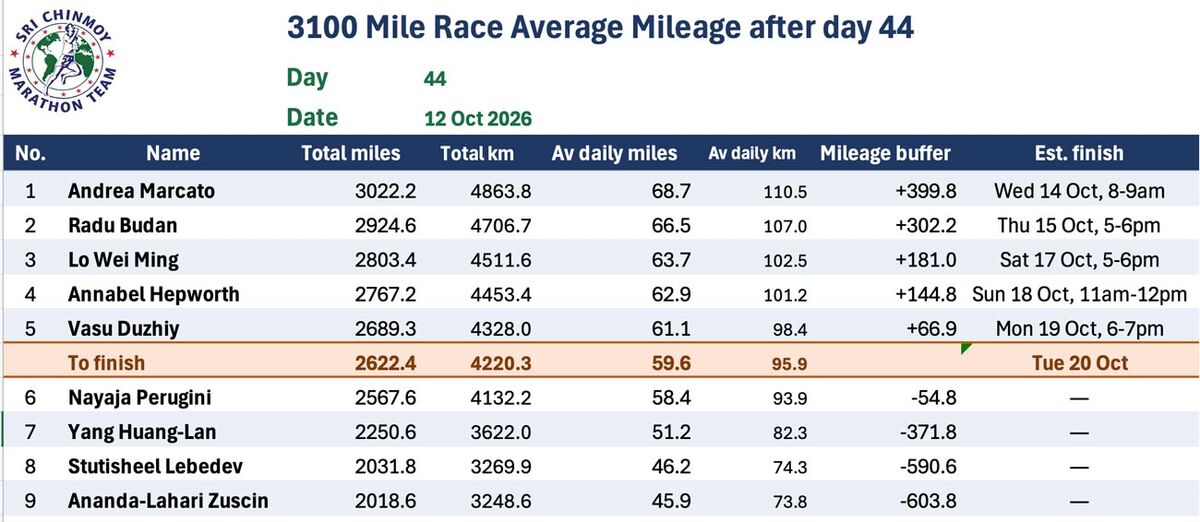
Task: Select the date value 12 Oct 2026
Action: (478, 118)
